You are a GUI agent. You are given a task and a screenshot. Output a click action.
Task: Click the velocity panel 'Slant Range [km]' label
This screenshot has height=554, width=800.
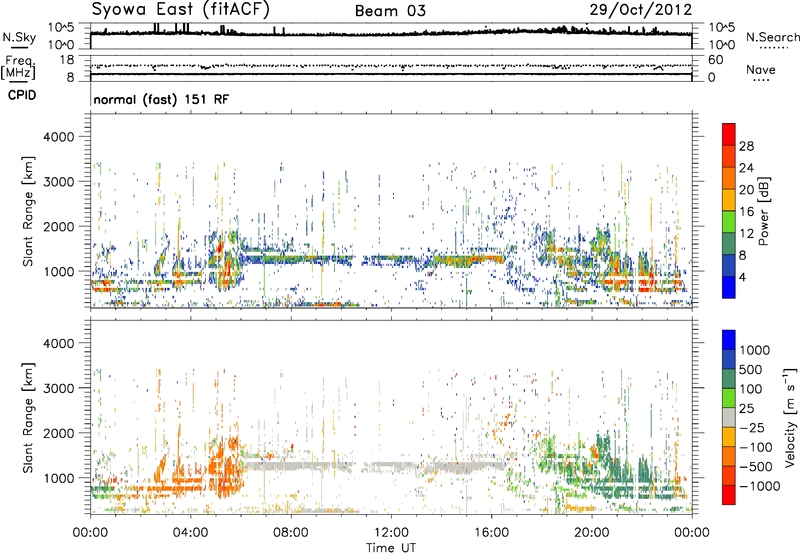point(28,417)
